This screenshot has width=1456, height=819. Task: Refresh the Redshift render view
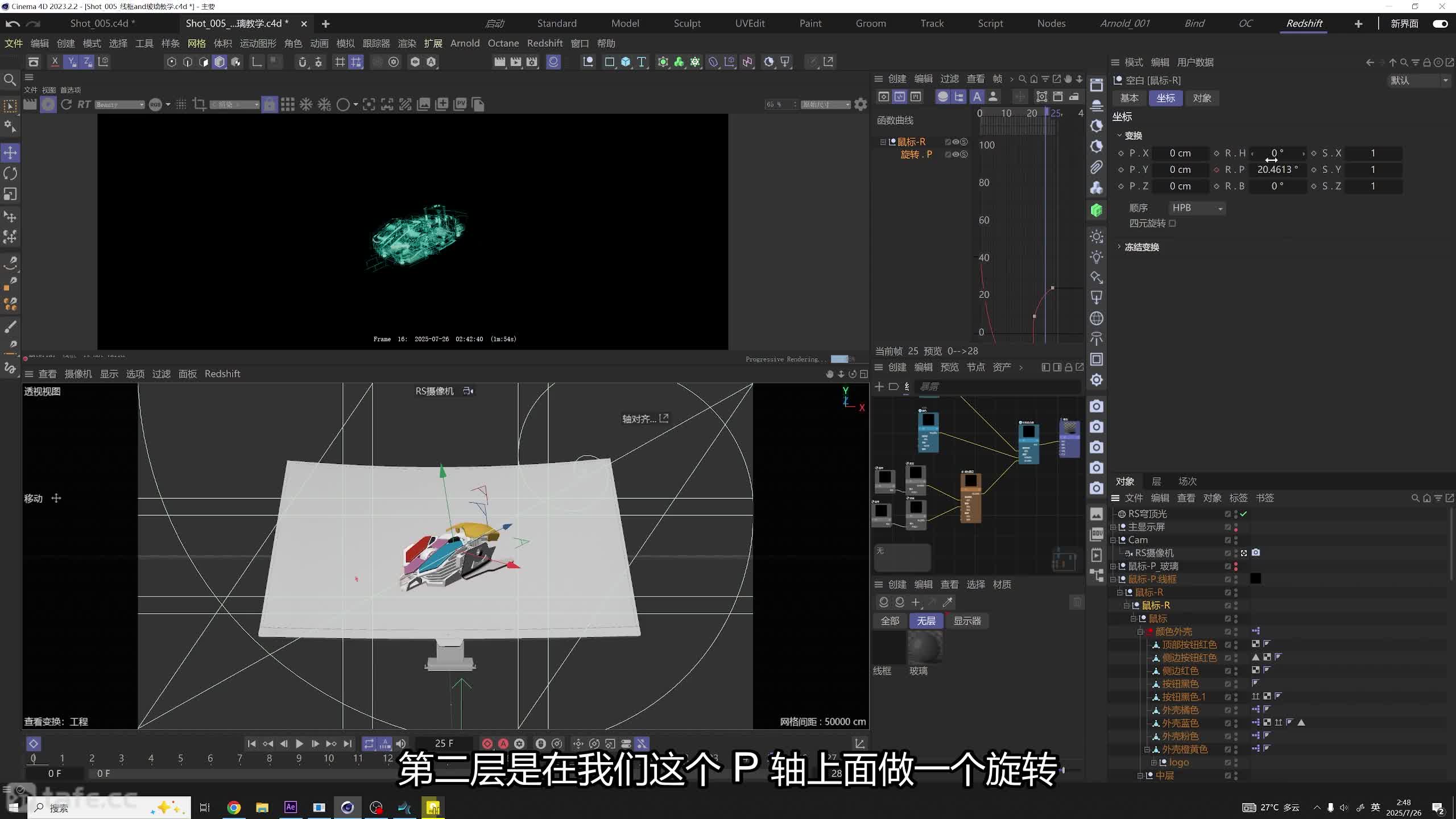pos(66,104)
